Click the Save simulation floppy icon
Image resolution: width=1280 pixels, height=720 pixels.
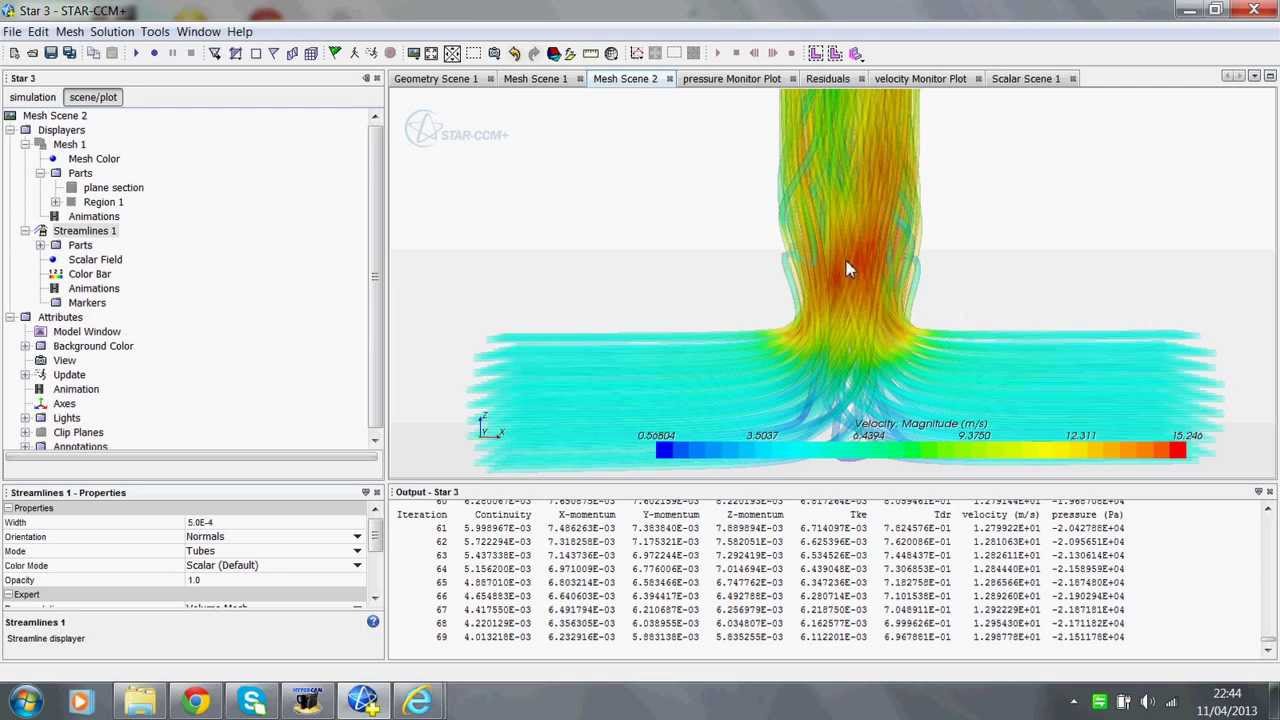coord(51,53)
